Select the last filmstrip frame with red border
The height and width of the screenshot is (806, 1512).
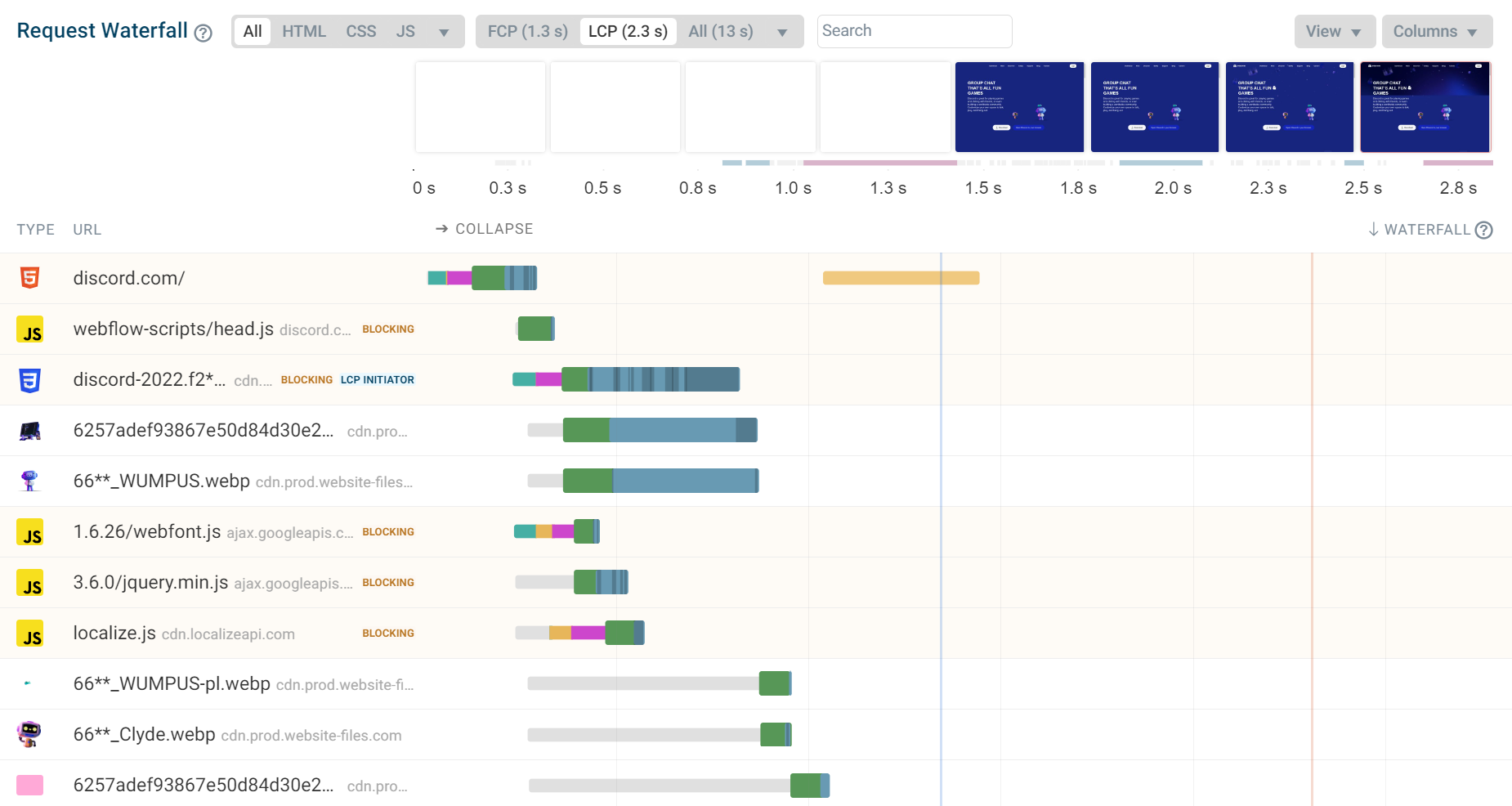1425,107
